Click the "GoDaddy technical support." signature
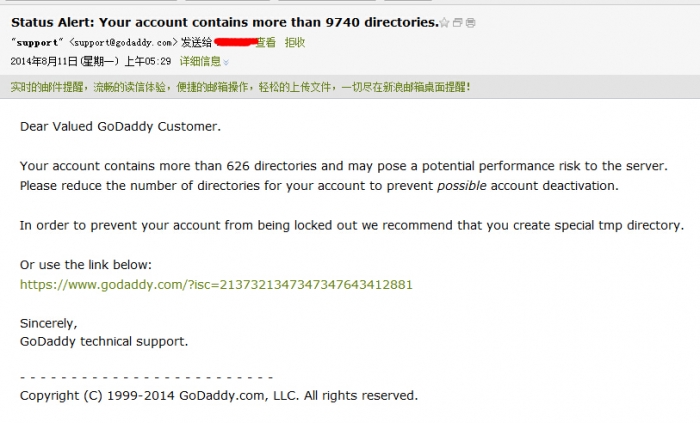The image size is (700, 423). tap(104, 342)
